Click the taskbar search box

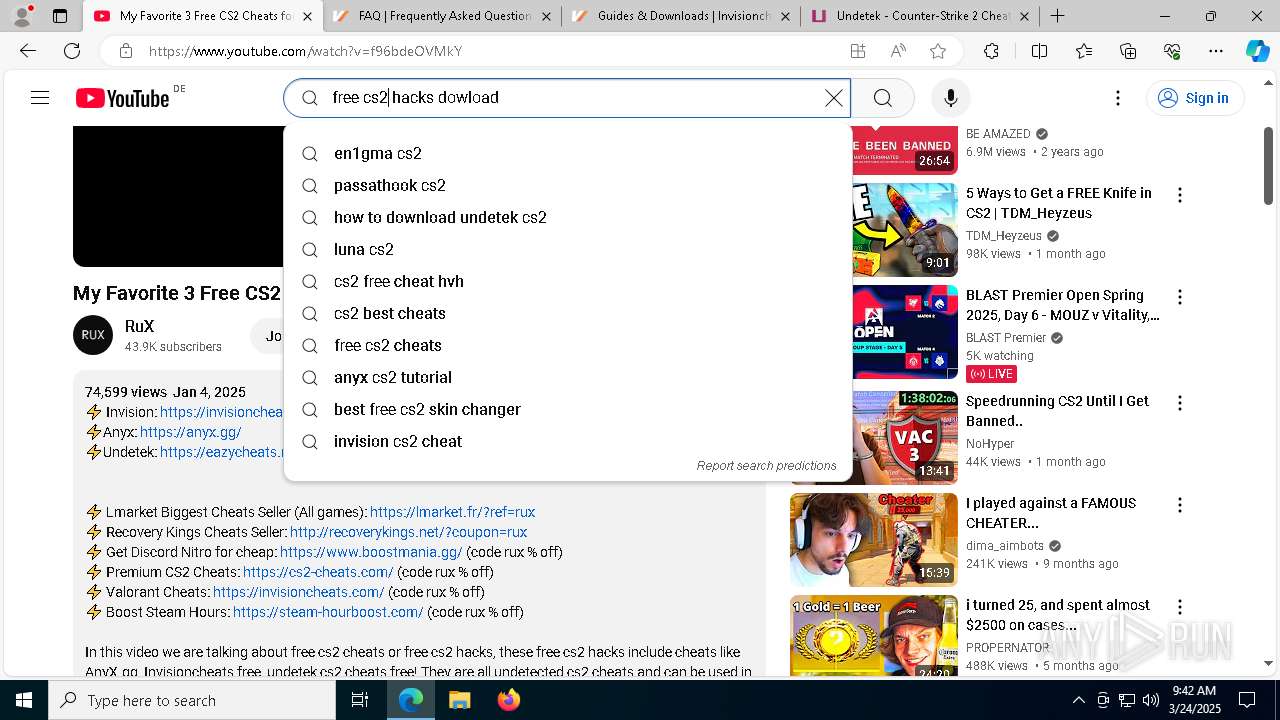coord(192,700)
